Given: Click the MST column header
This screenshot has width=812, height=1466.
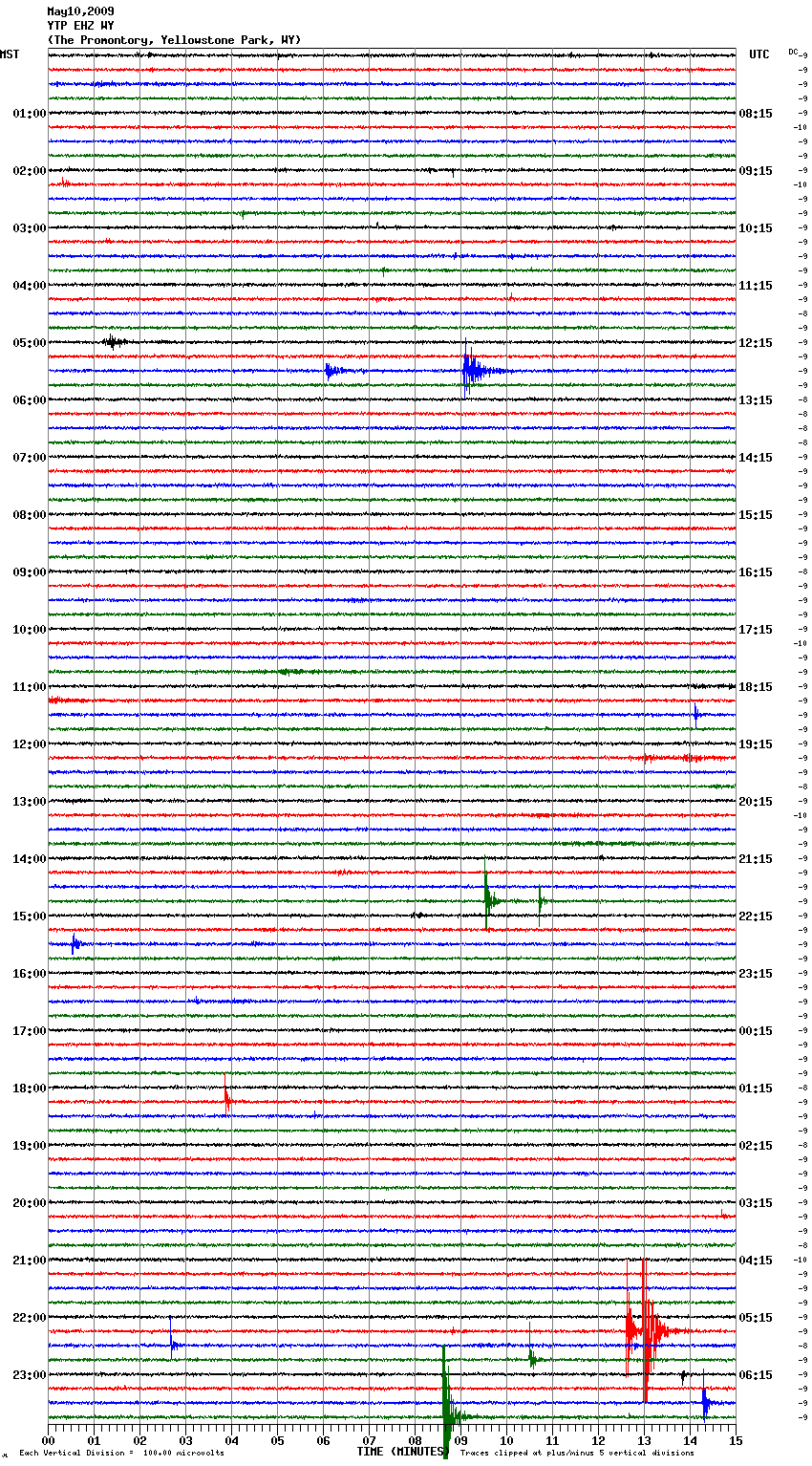Looking at the screenshot, I should point(10,54).
